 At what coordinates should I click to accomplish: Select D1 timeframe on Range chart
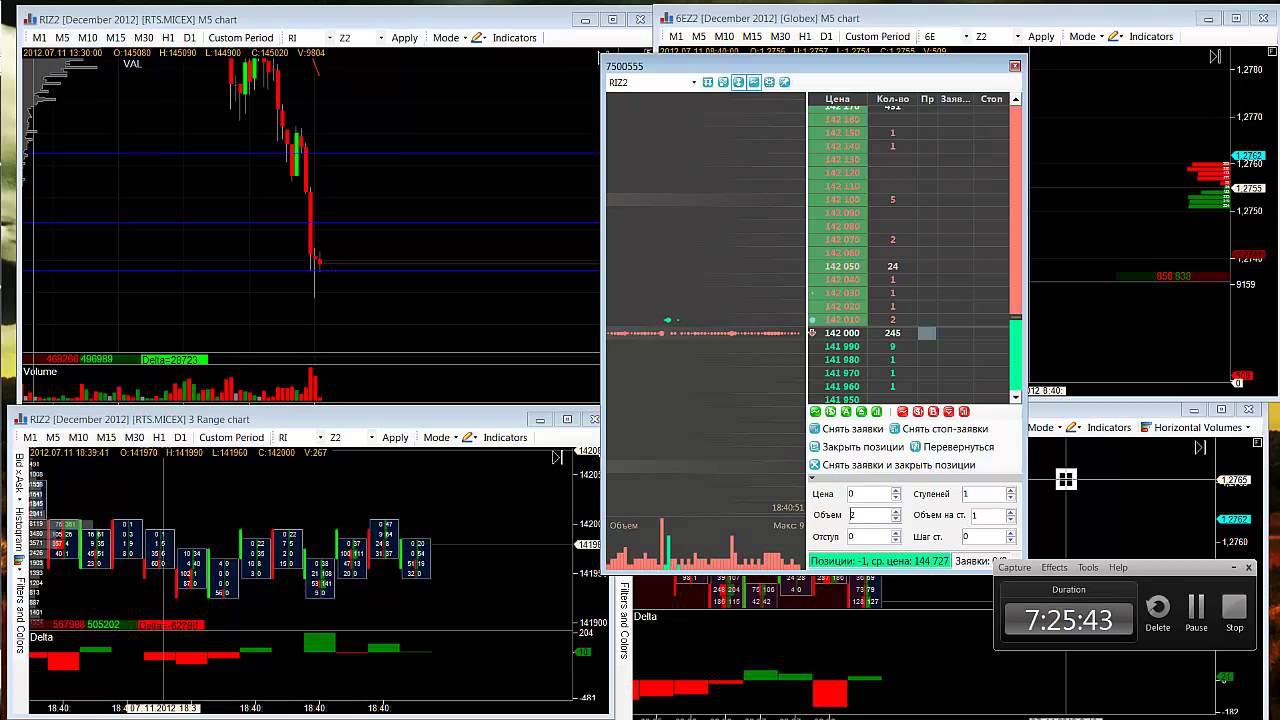click(x=180, y=437)
